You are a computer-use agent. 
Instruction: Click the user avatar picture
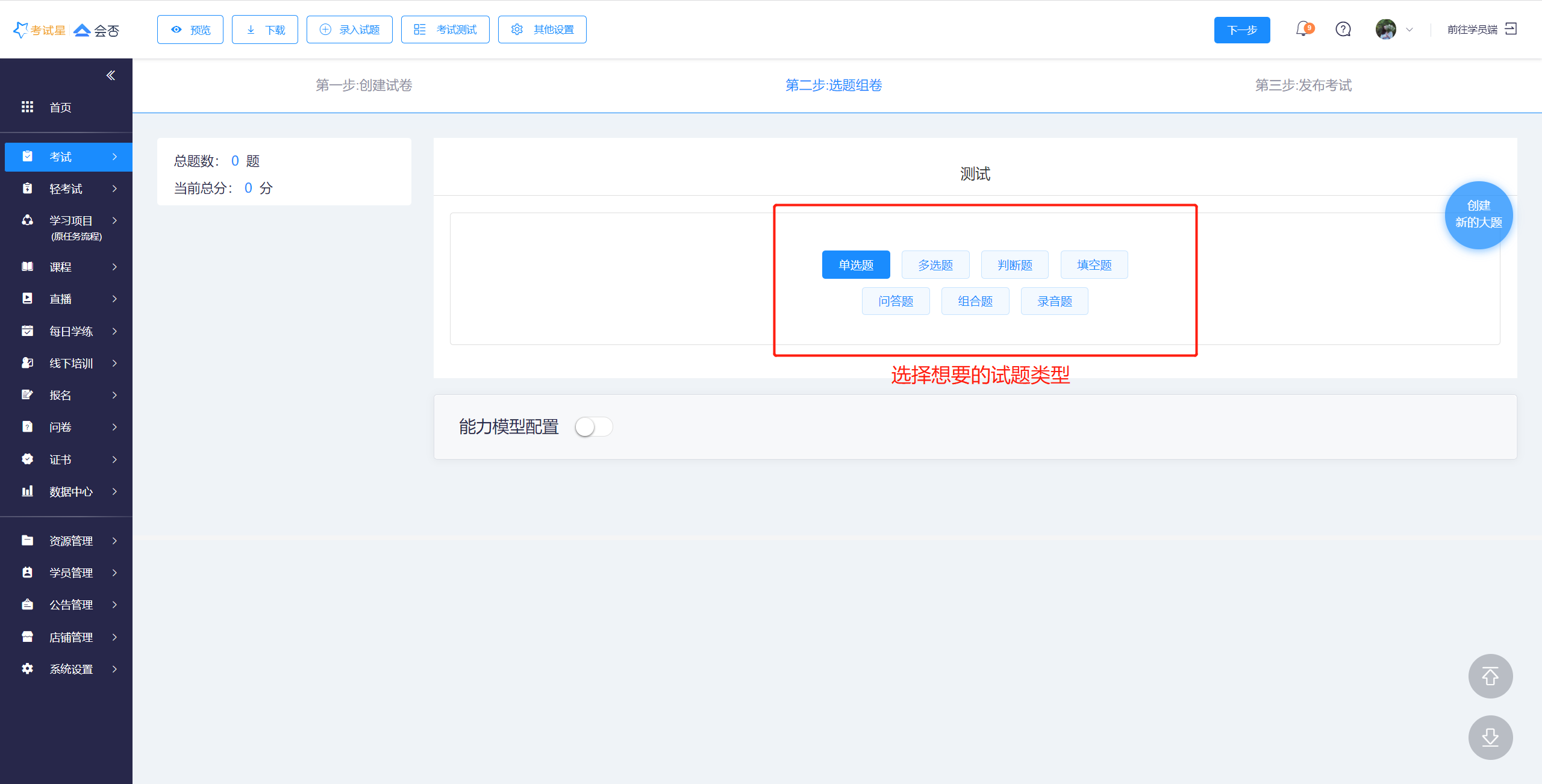tap(1385, 29)
